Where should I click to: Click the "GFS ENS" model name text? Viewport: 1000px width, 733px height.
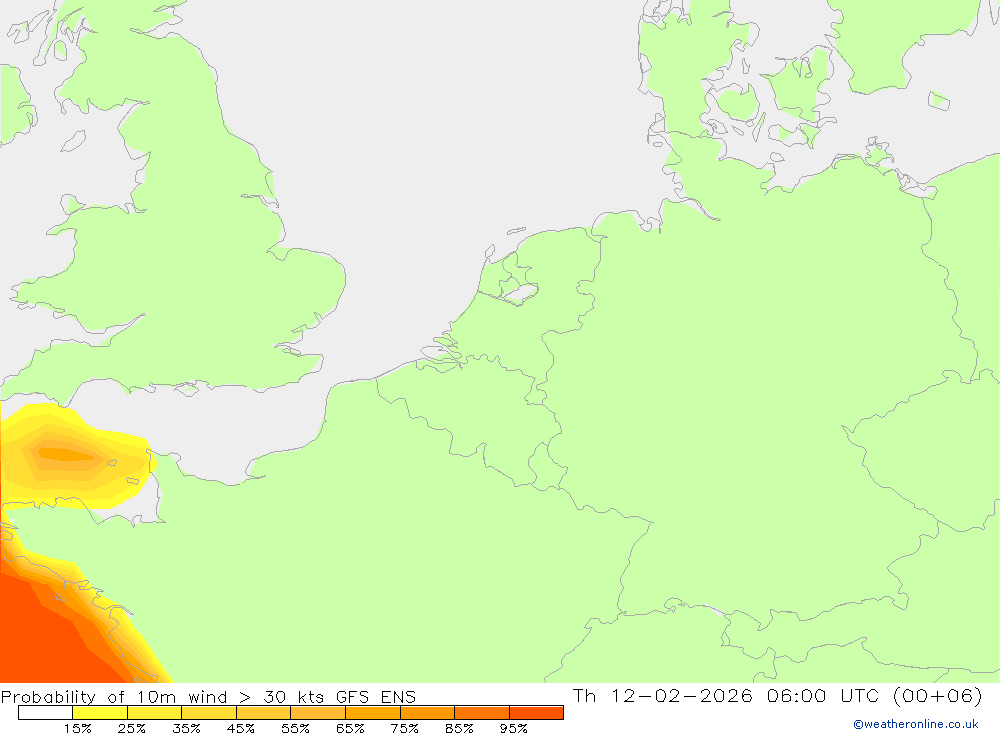[376, 697]
